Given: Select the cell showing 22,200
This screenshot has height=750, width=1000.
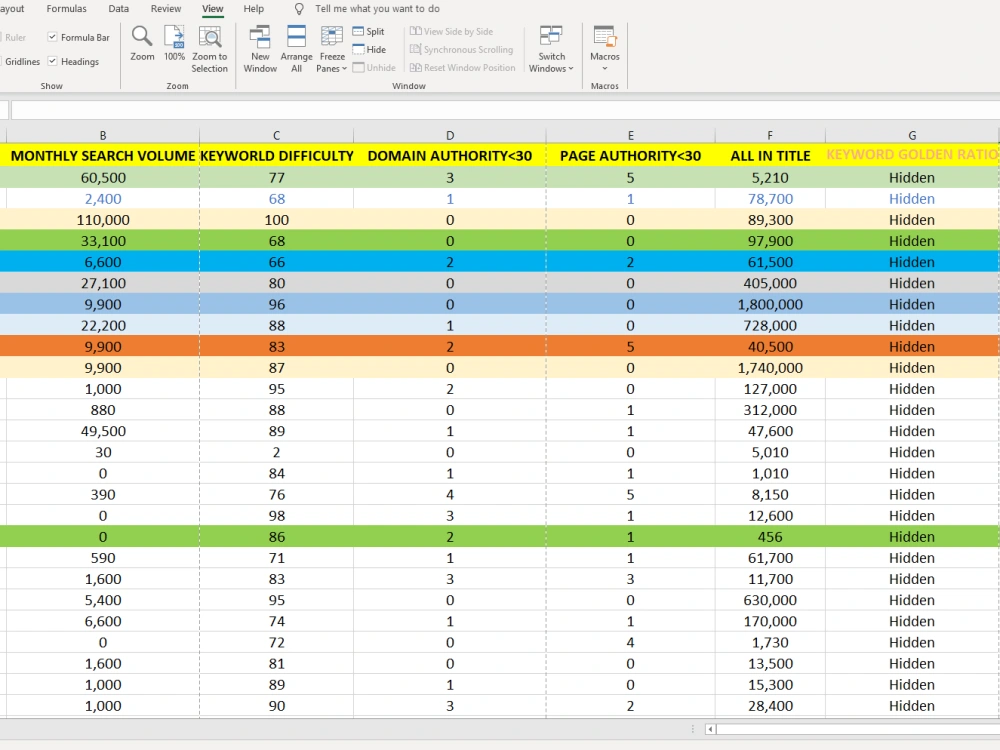Looking at the screenshot, I should coord(103,325).
